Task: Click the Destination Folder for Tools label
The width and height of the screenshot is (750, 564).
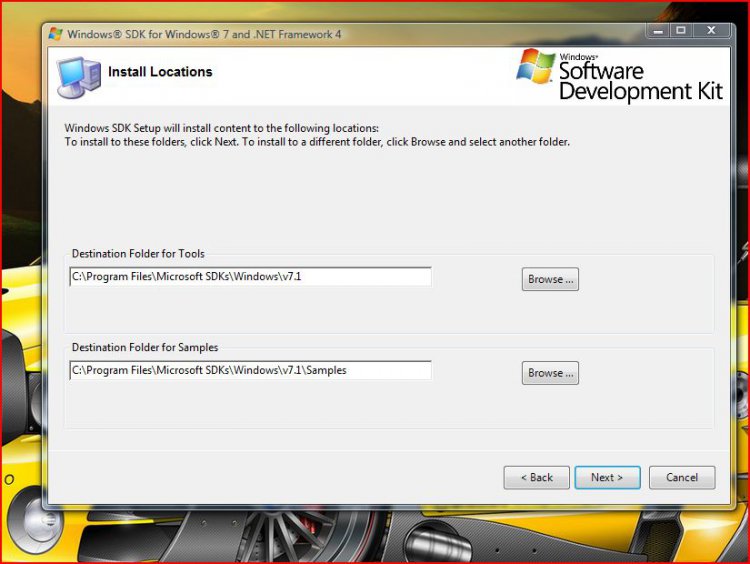Action: [138, 254]
